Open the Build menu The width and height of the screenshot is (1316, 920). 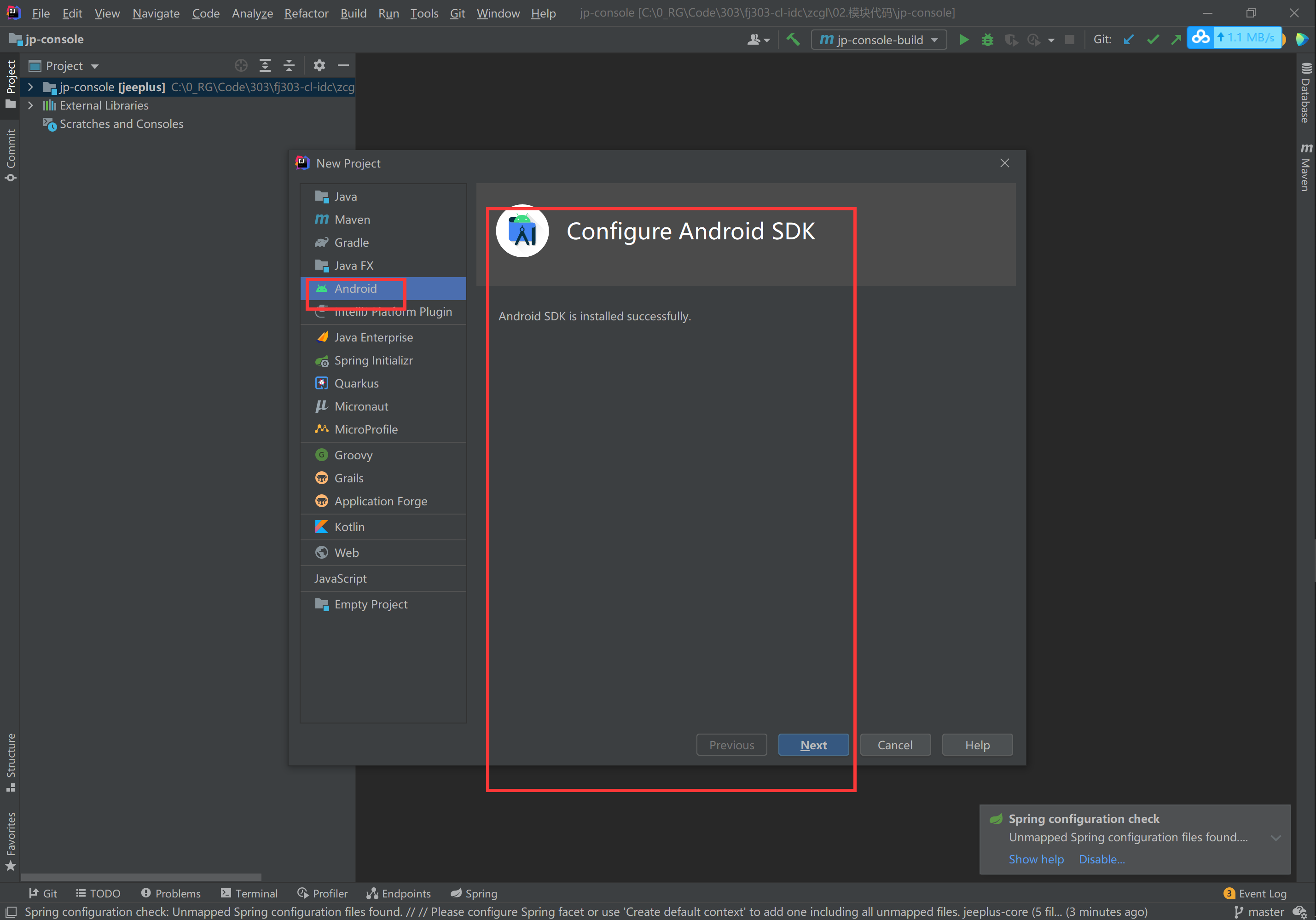(353, 12)
